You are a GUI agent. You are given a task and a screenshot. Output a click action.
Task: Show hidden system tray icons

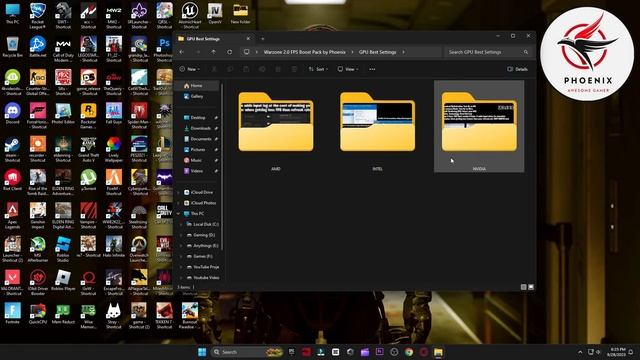tap(580, 352)
